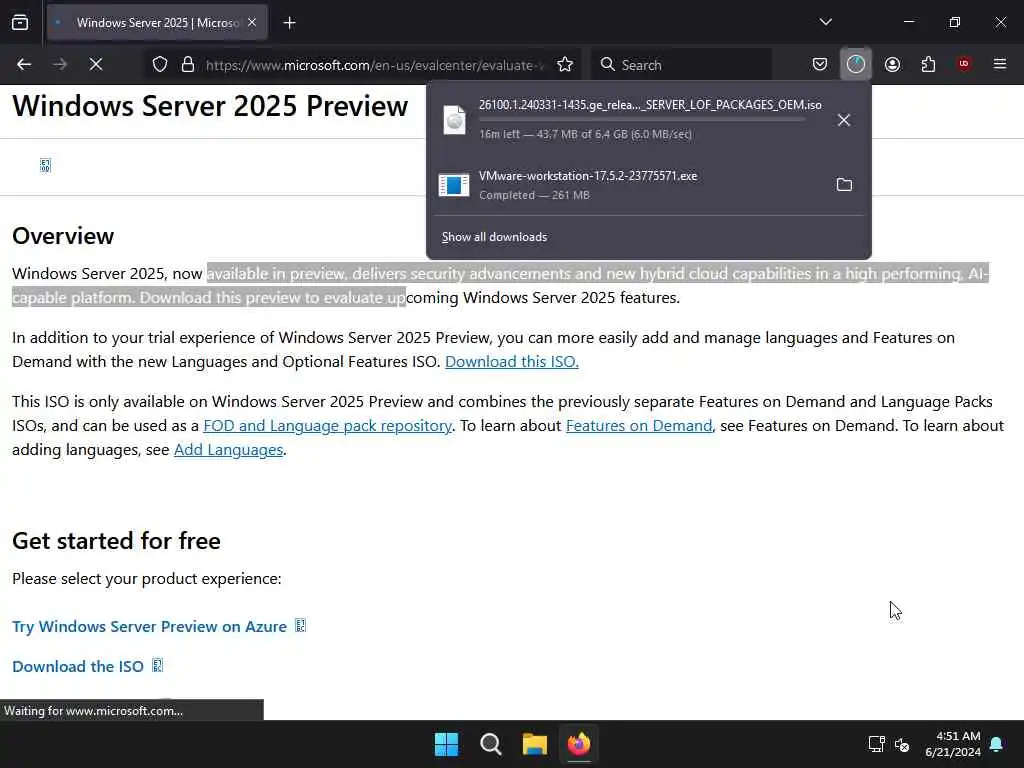Image resolution: width=1024 pixels, height=768 pixels.
Task: Close the Windows Server 2025 tab
Action: pyautogui.click(x=252, y=22)
